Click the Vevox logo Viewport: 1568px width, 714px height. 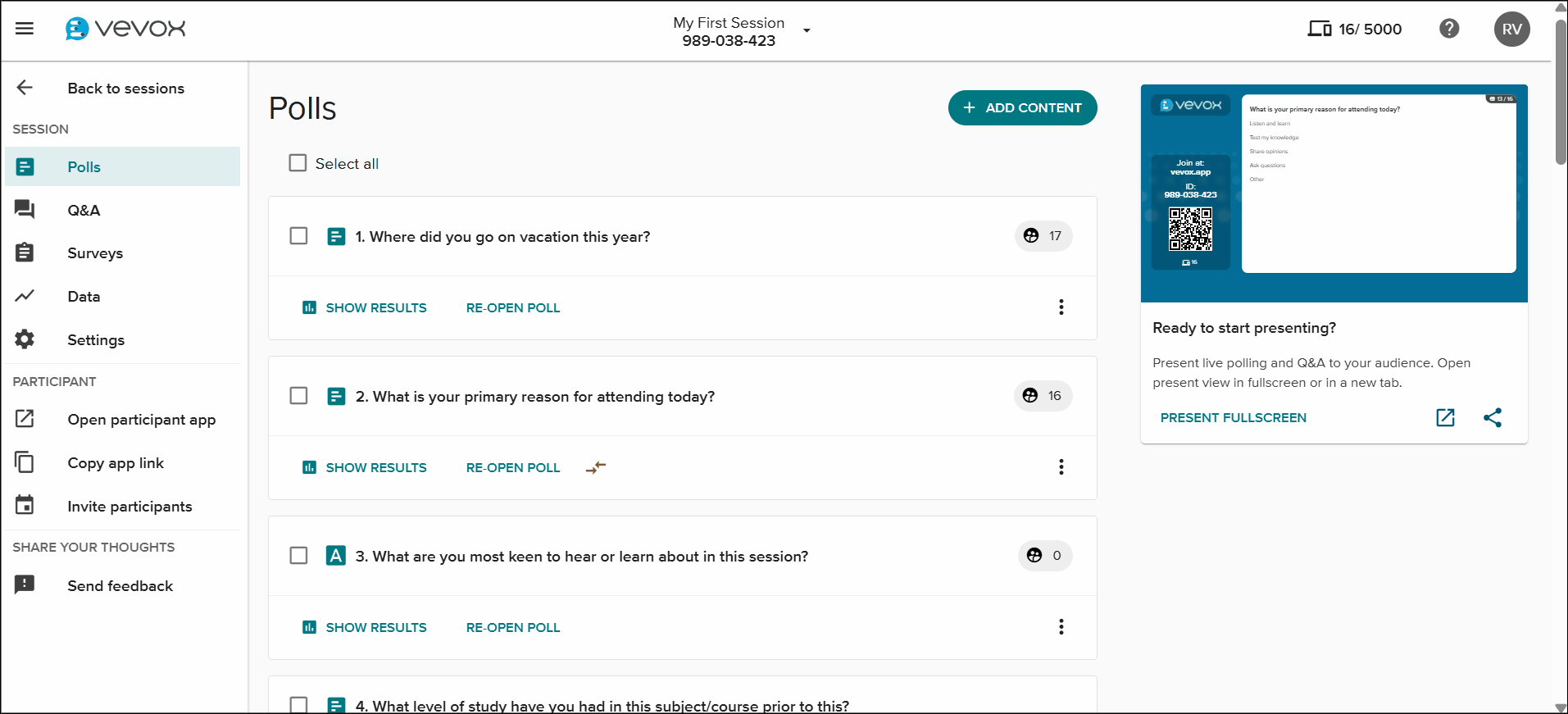pyautogui.click(x=125, y=29)
